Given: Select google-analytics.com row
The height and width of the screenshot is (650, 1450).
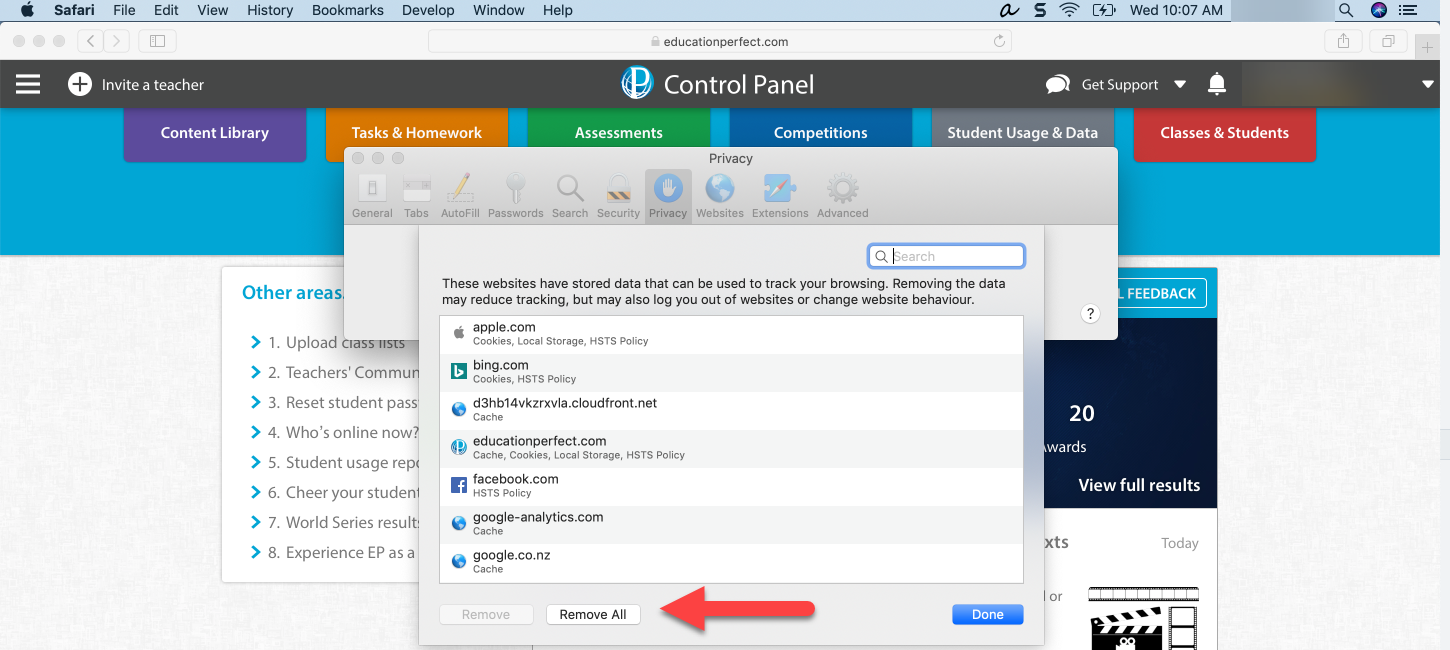Looking at the screenshot, I should (731, 524).
